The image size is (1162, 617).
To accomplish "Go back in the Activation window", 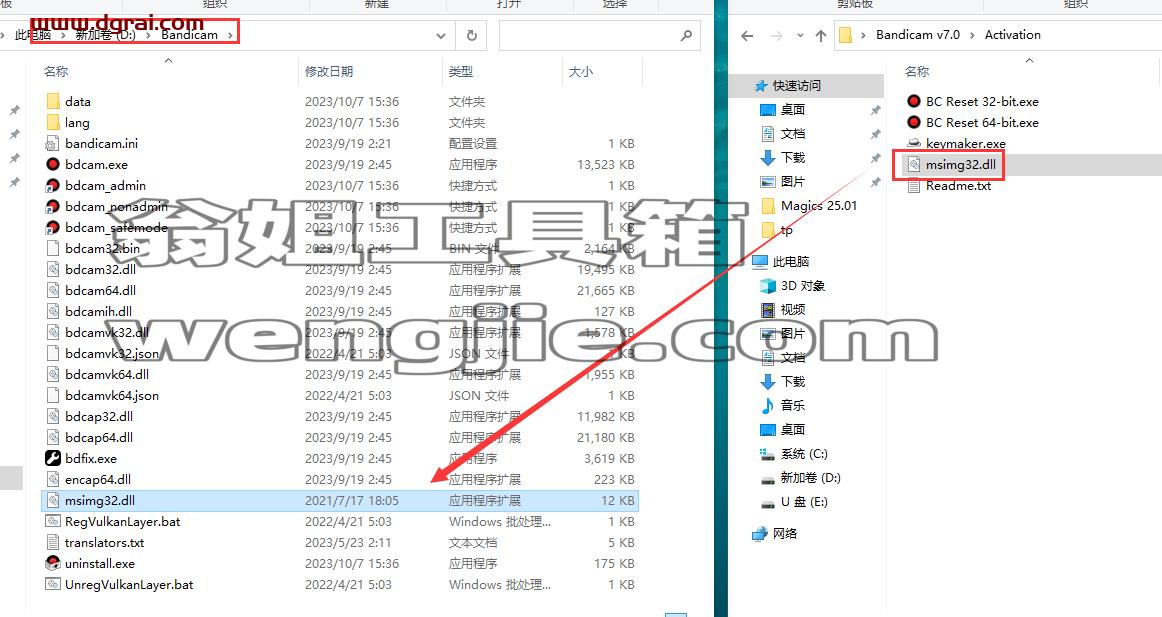I will click(747, 35).
